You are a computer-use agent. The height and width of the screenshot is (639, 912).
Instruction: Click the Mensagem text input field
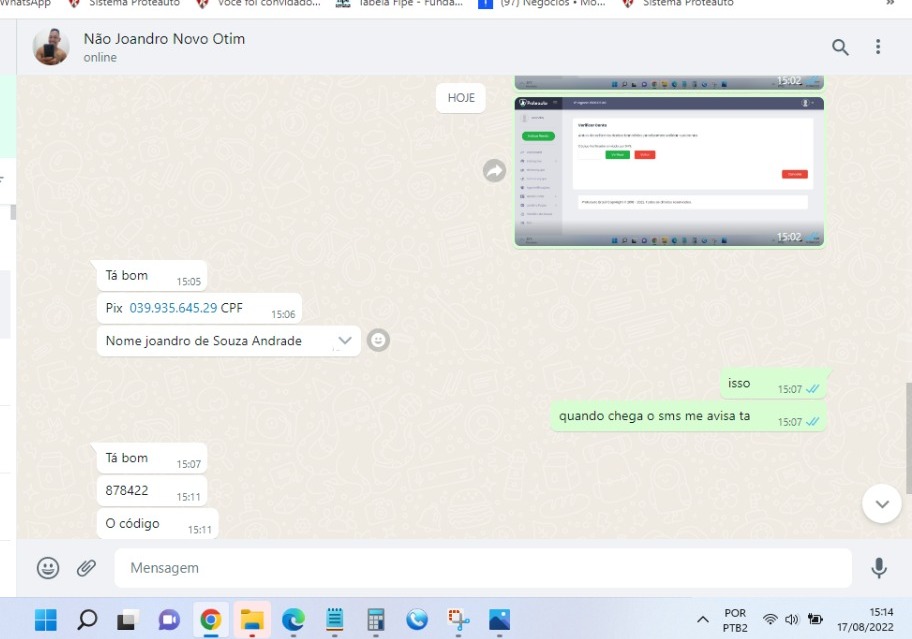click(480, 568)
